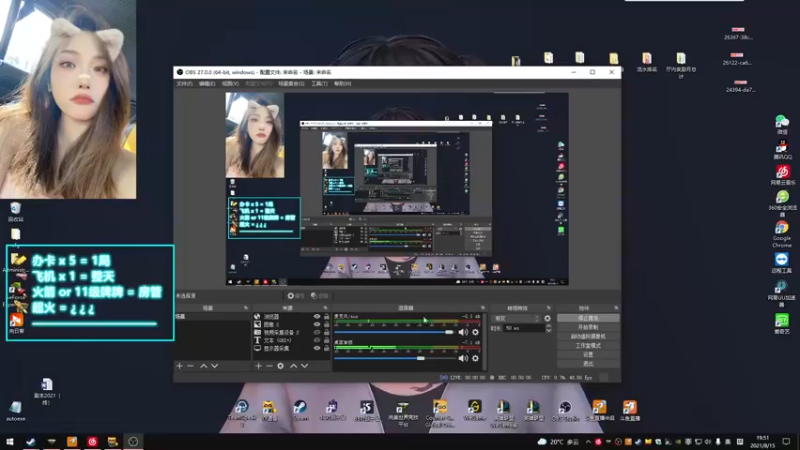Remove selected scene with minus icon
This screenshot has width=800, height=450.
[x=190, y=366]
